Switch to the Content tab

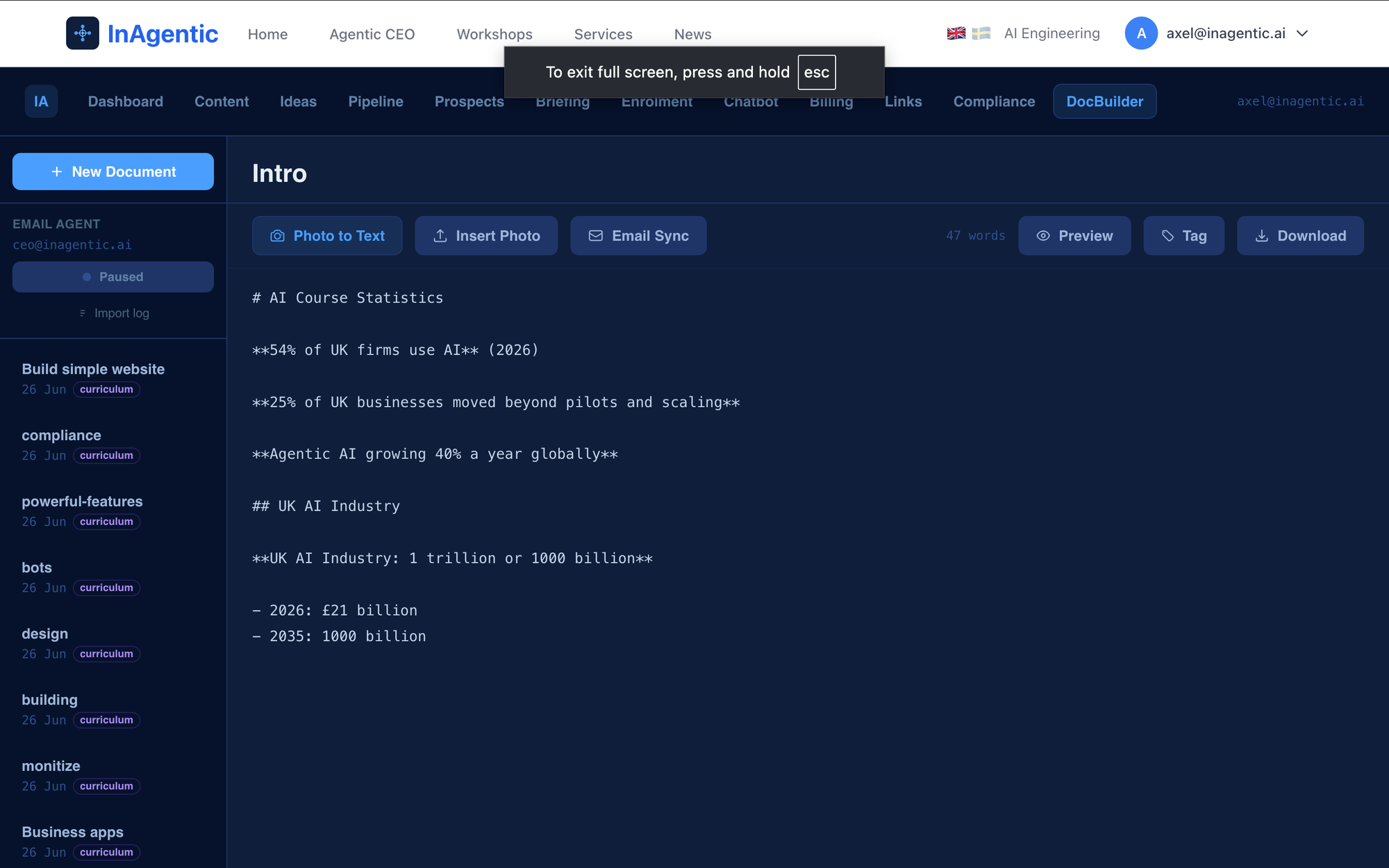222,101
